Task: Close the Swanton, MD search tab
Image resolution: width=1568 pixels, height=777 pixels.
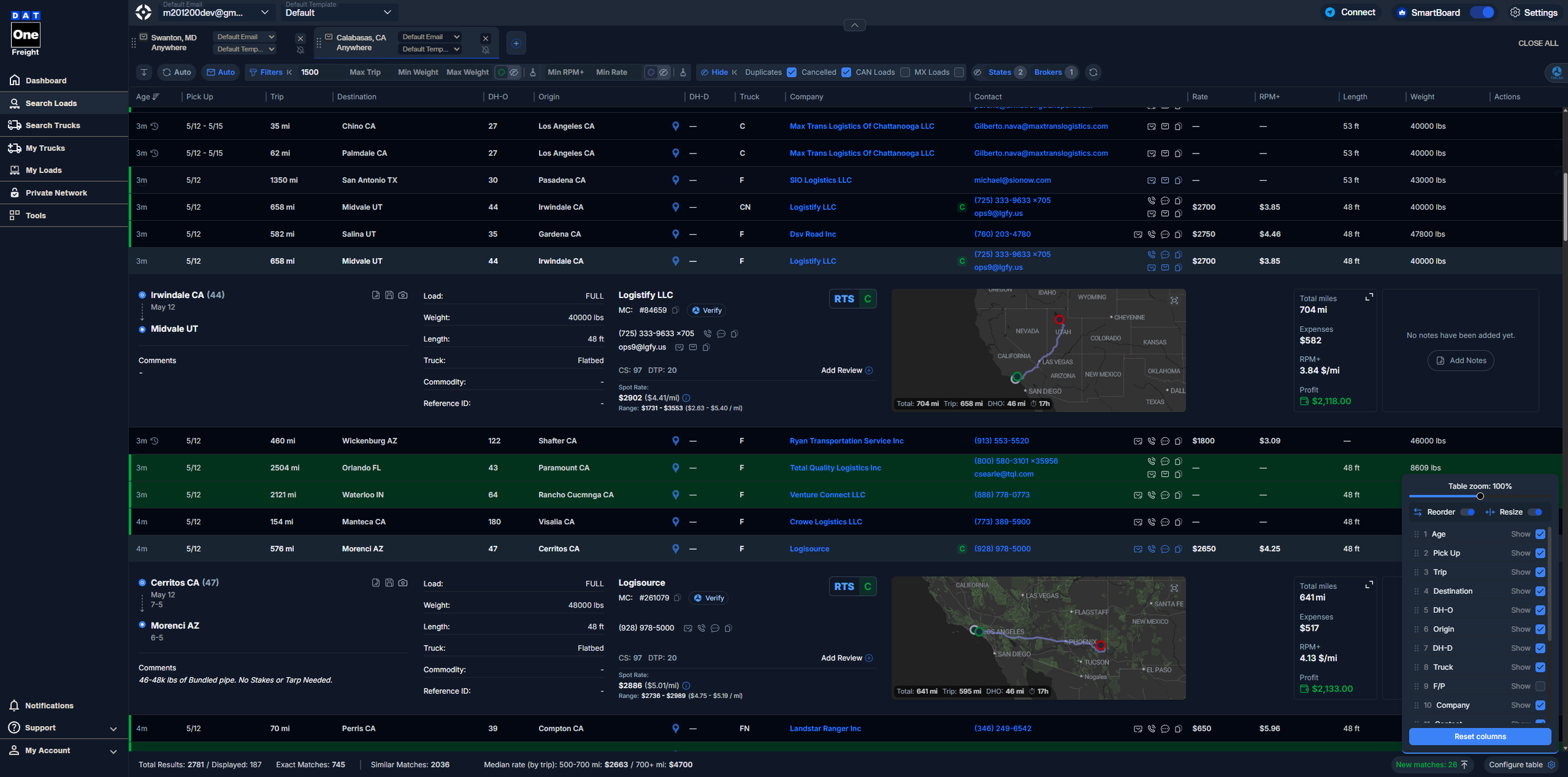Action: 301,38
